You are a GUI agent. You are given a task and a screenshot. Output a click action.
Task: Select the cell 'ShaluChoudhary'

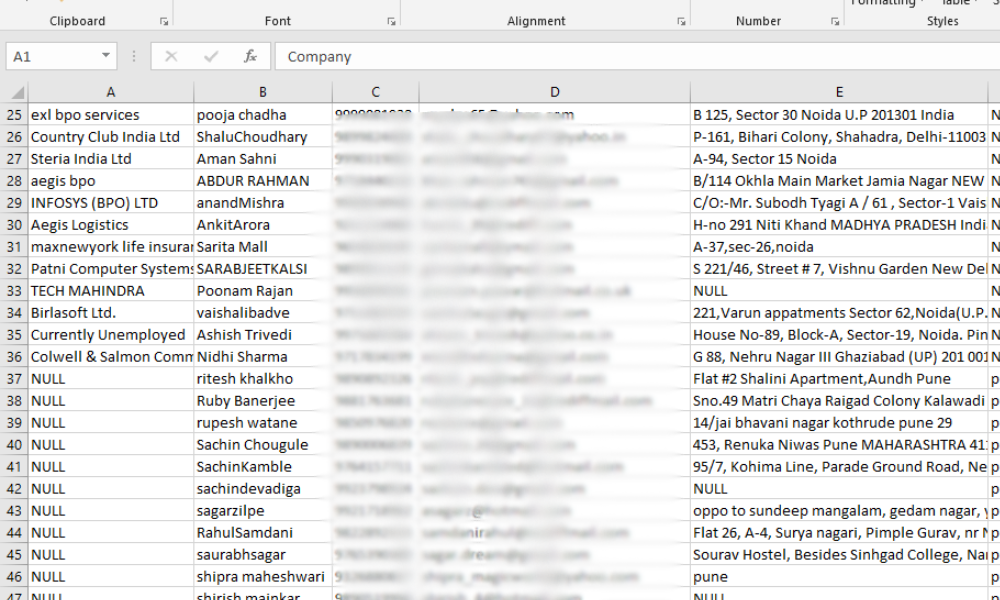pos(263,137)
